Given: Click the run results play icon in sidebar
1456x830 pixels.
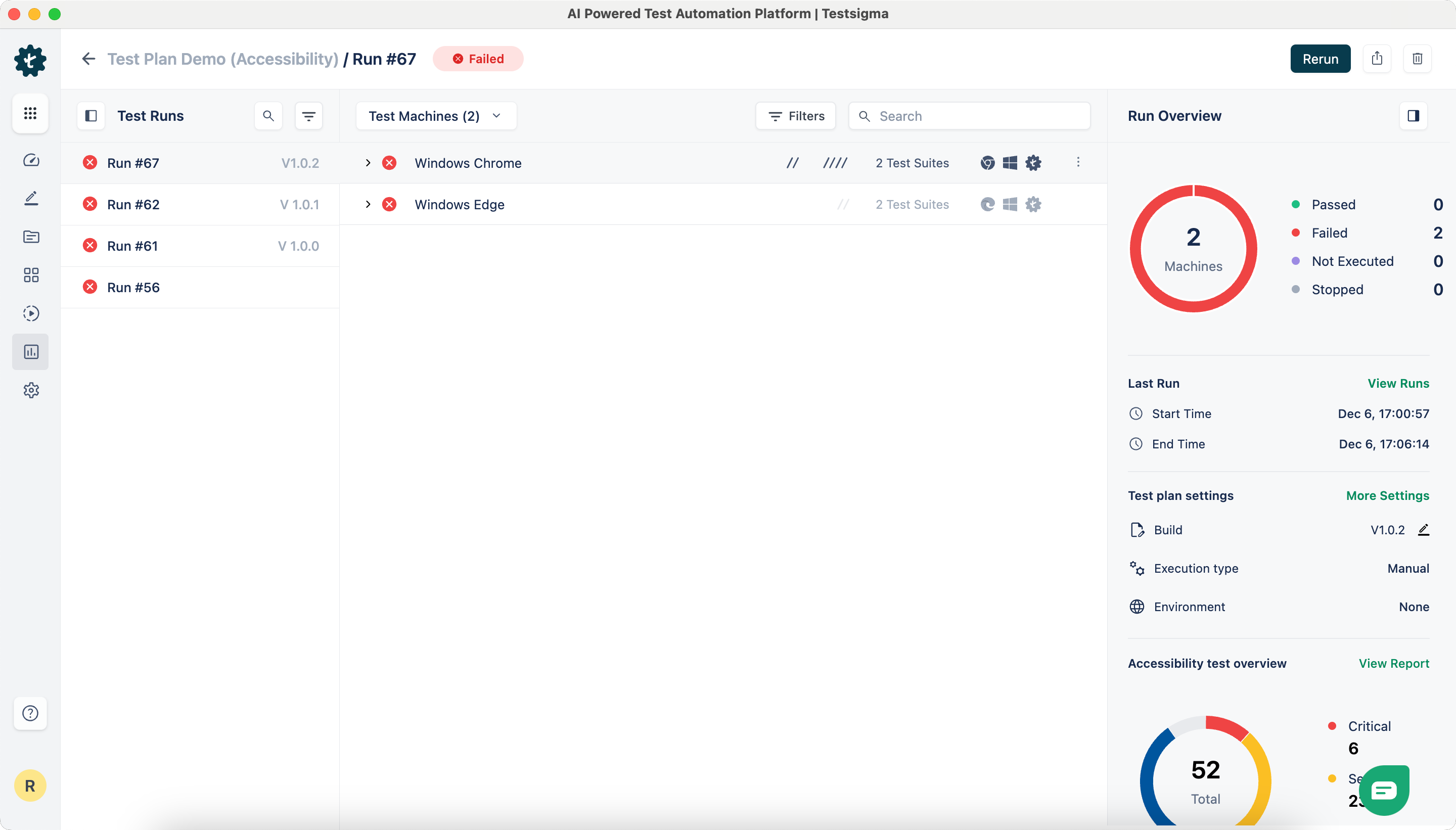Looking at the screenshot, I should click(x=31, y=313).
